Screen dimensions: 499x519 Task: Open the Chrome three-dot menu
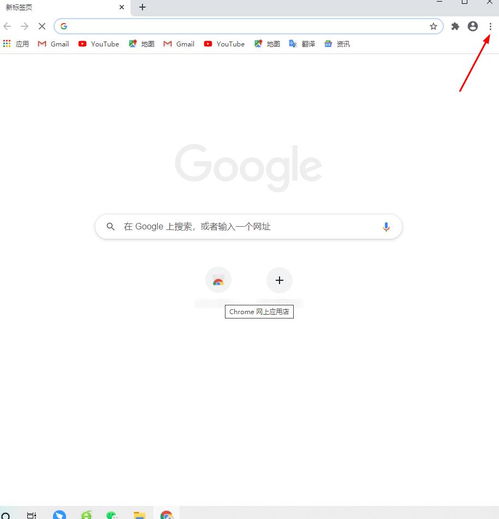[x=490, y=26]
